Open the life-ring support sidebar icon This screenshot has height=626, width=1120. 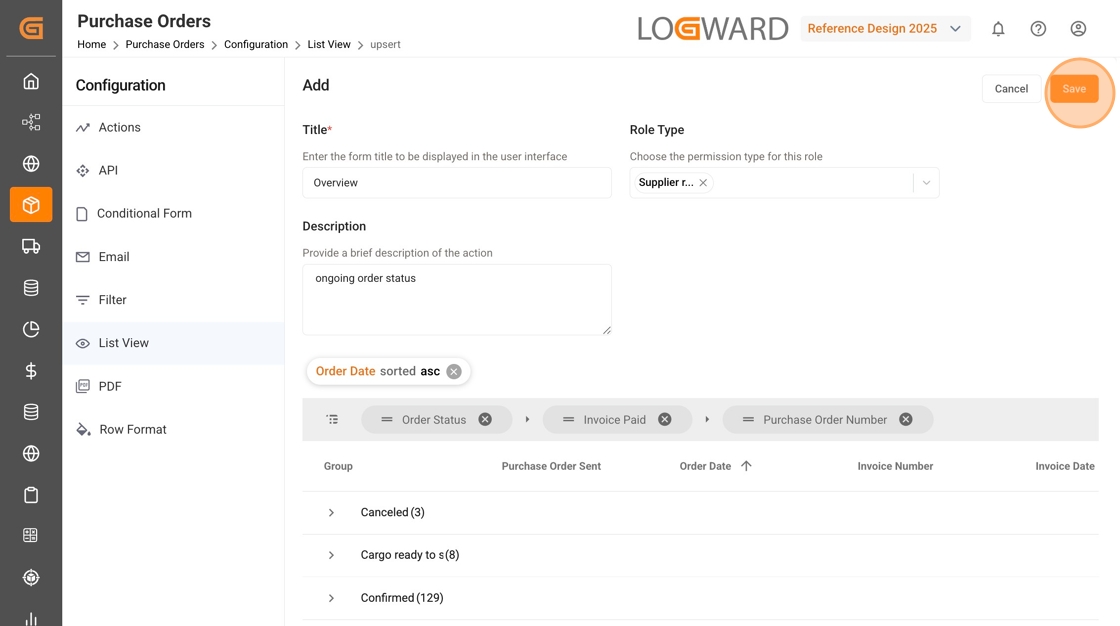[x=31, y=577]
